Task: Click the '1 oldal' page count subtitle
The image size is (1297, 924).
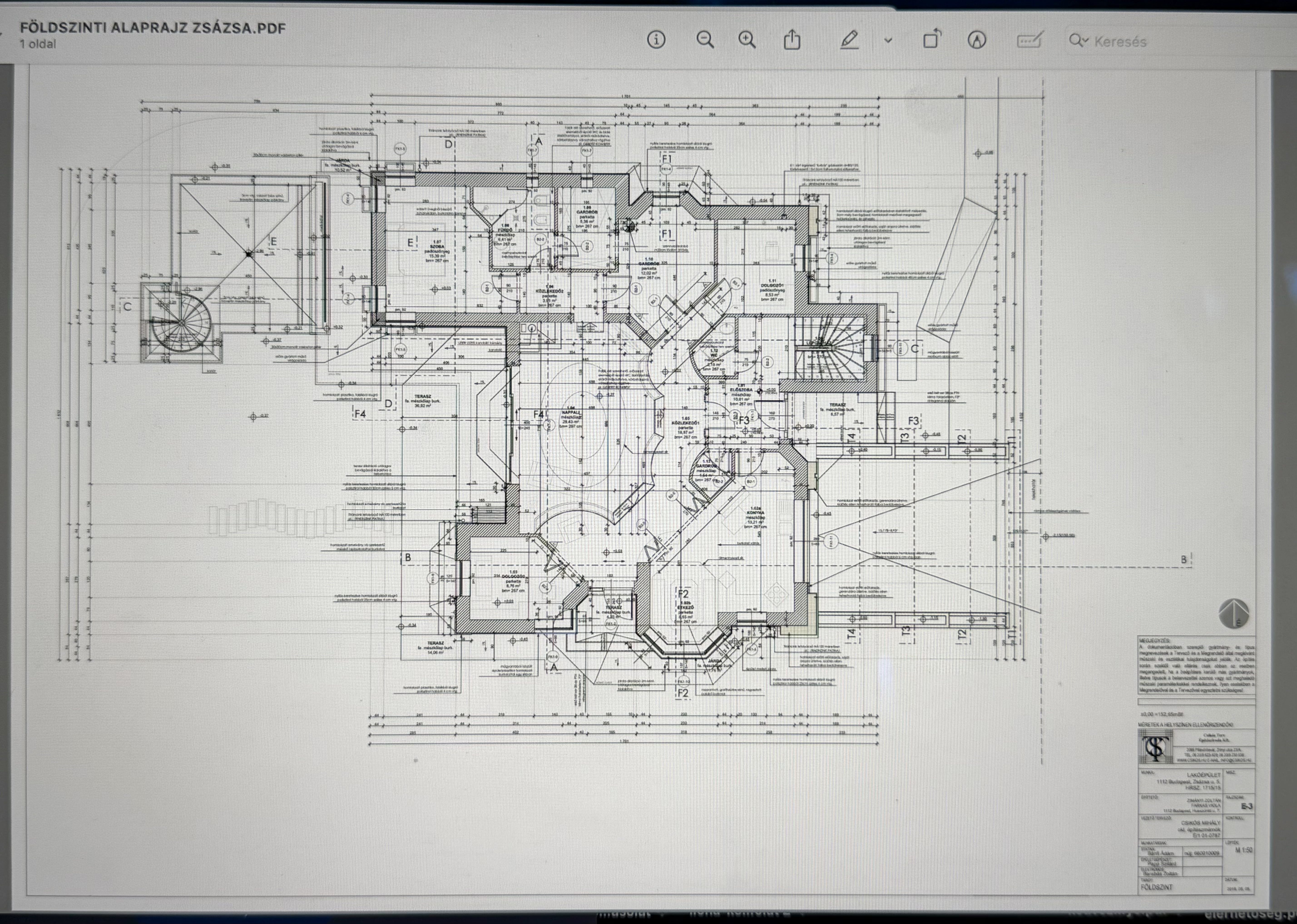Action: [x=38, y=44]
